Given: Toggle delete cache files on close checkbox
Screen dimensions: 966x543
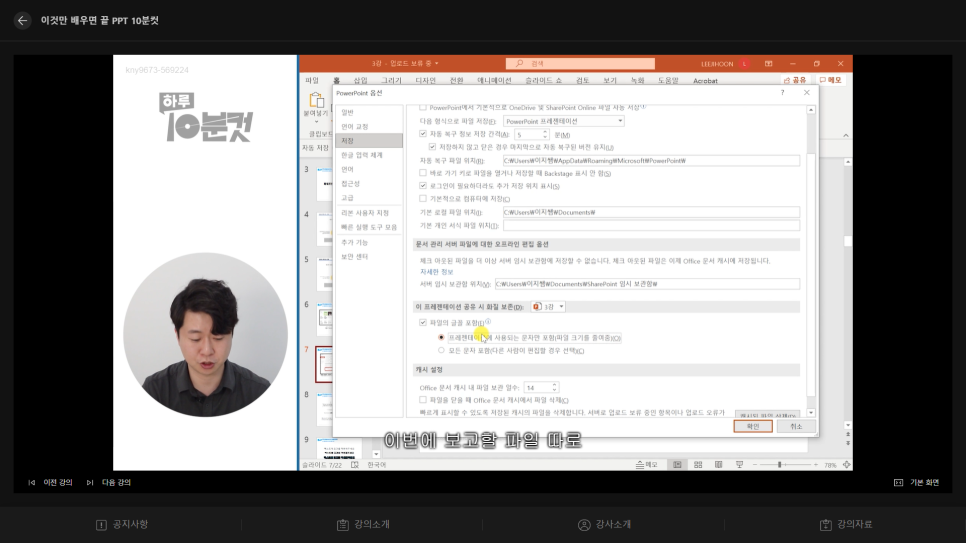Looking at the screenshot, I should coord(423,400).
